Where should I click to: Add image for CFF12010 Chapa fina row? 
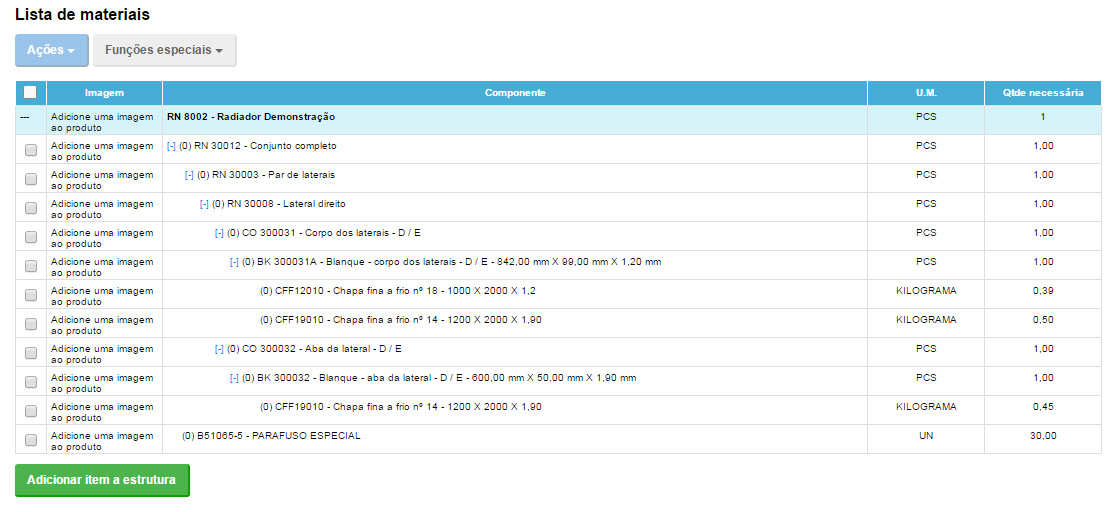click(x=102, y=296)
